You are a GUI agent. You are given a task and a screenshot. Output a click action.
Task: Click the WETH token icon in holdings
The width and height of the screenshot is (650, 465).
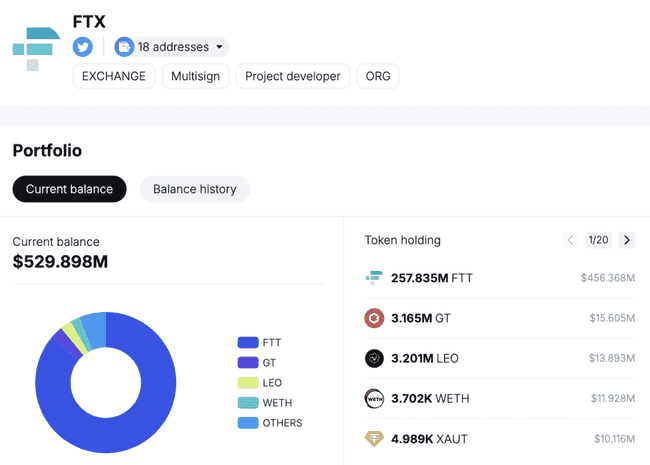pos(374,399)
